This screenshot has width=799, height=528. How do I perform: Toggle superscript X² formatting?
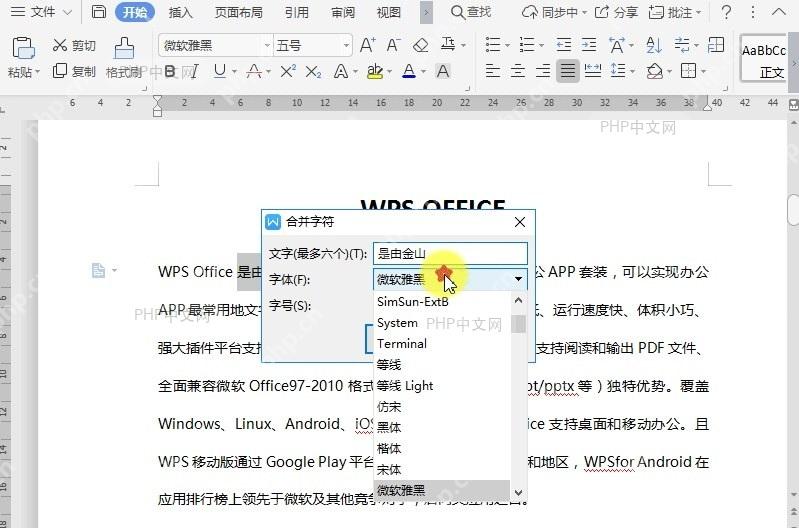[x=288, y=71]
